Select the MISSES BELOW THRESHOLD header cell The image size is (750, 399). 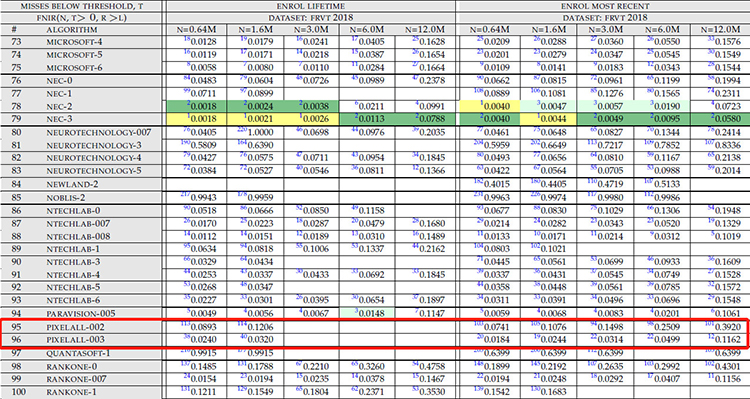81,6
